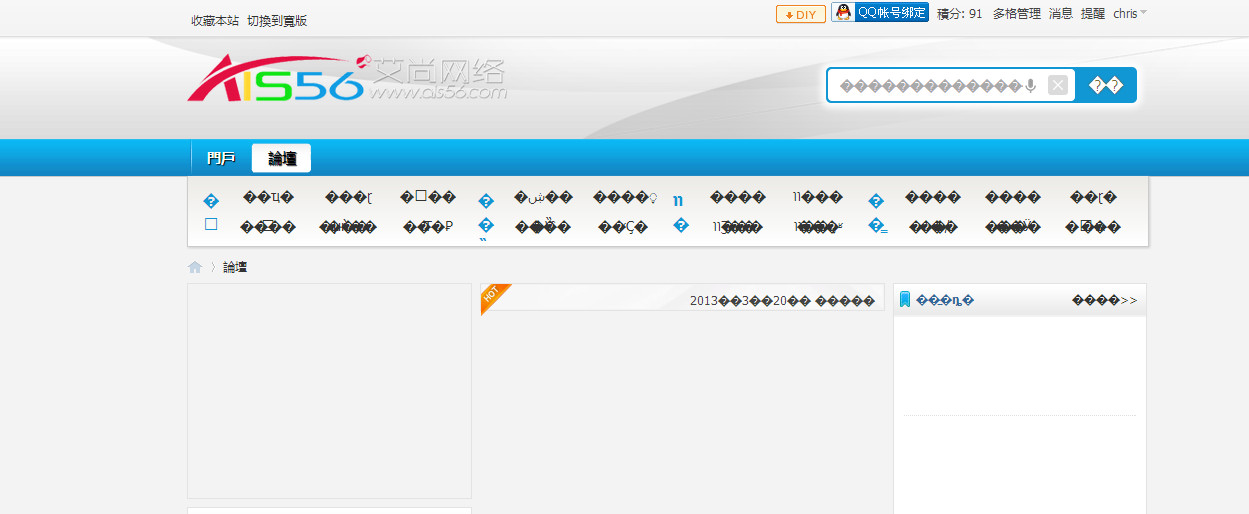Click 收藏本站 bookmark site link

coord(215,20)
